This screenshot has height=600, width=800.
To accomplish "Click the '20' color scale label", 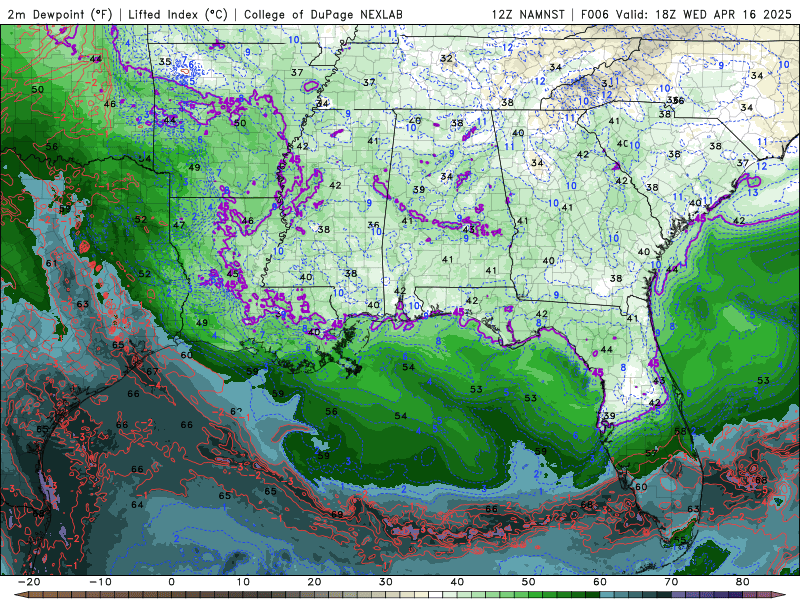I will 314,582.
